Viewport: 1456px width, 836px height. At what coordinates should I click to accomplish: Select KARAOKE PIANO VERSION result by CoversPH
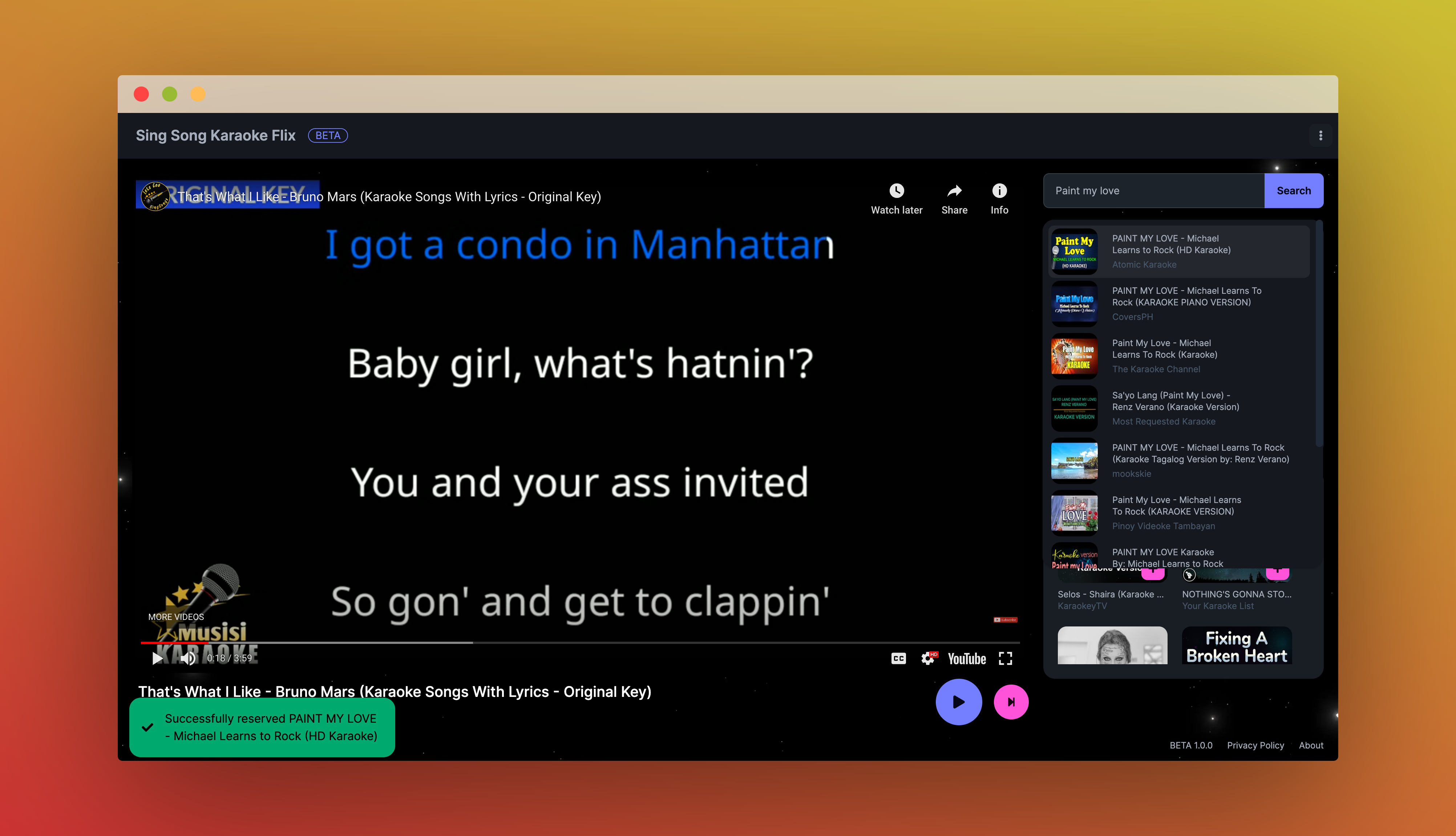coord(1178,304)
